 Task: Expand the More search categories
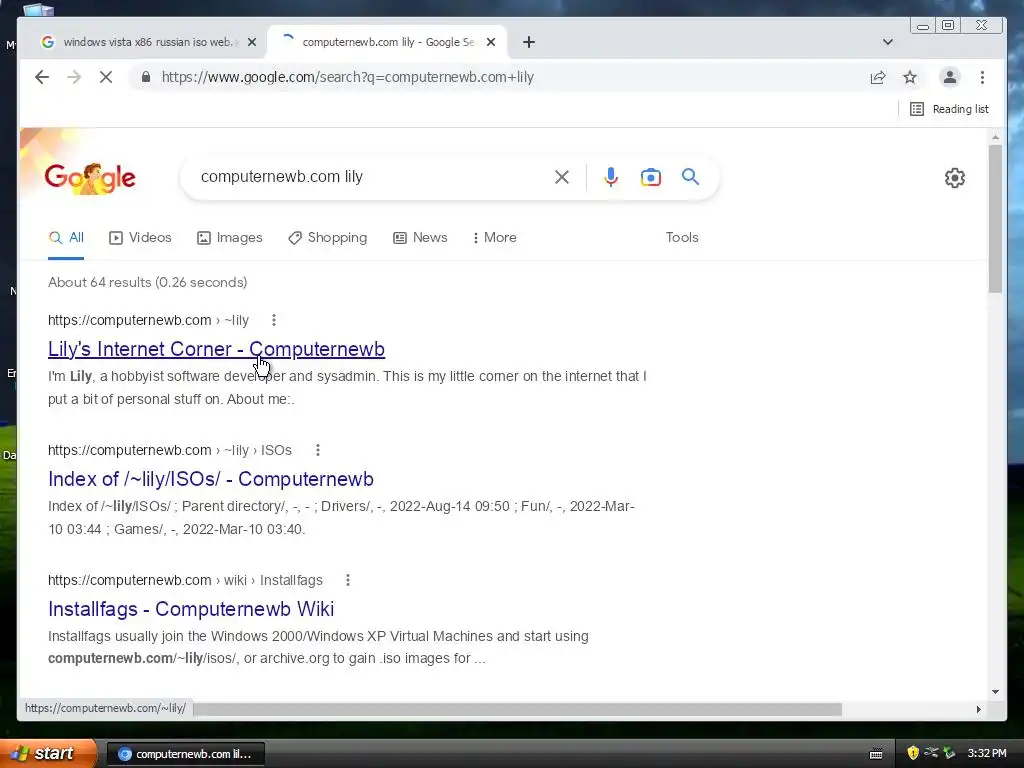(494, 238)
